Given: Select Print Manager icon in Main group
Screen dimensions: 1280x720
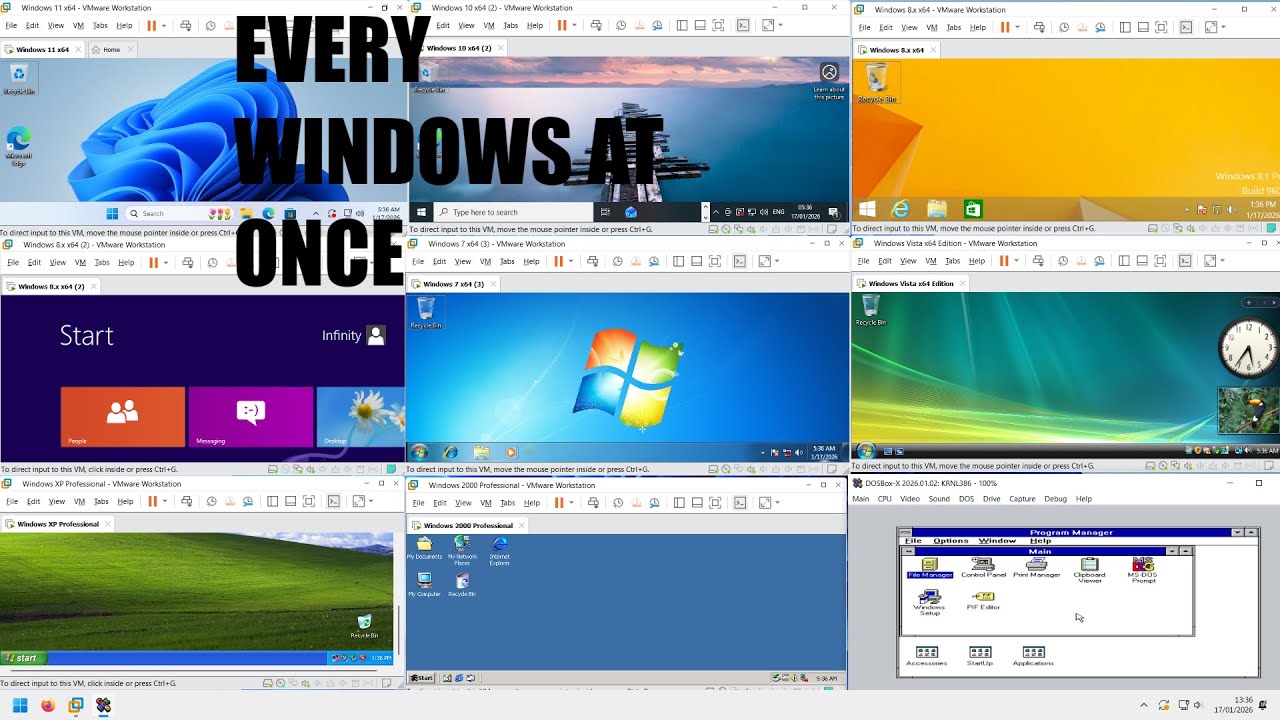Looking at the screenshot, I should [x=1036, y=568].
